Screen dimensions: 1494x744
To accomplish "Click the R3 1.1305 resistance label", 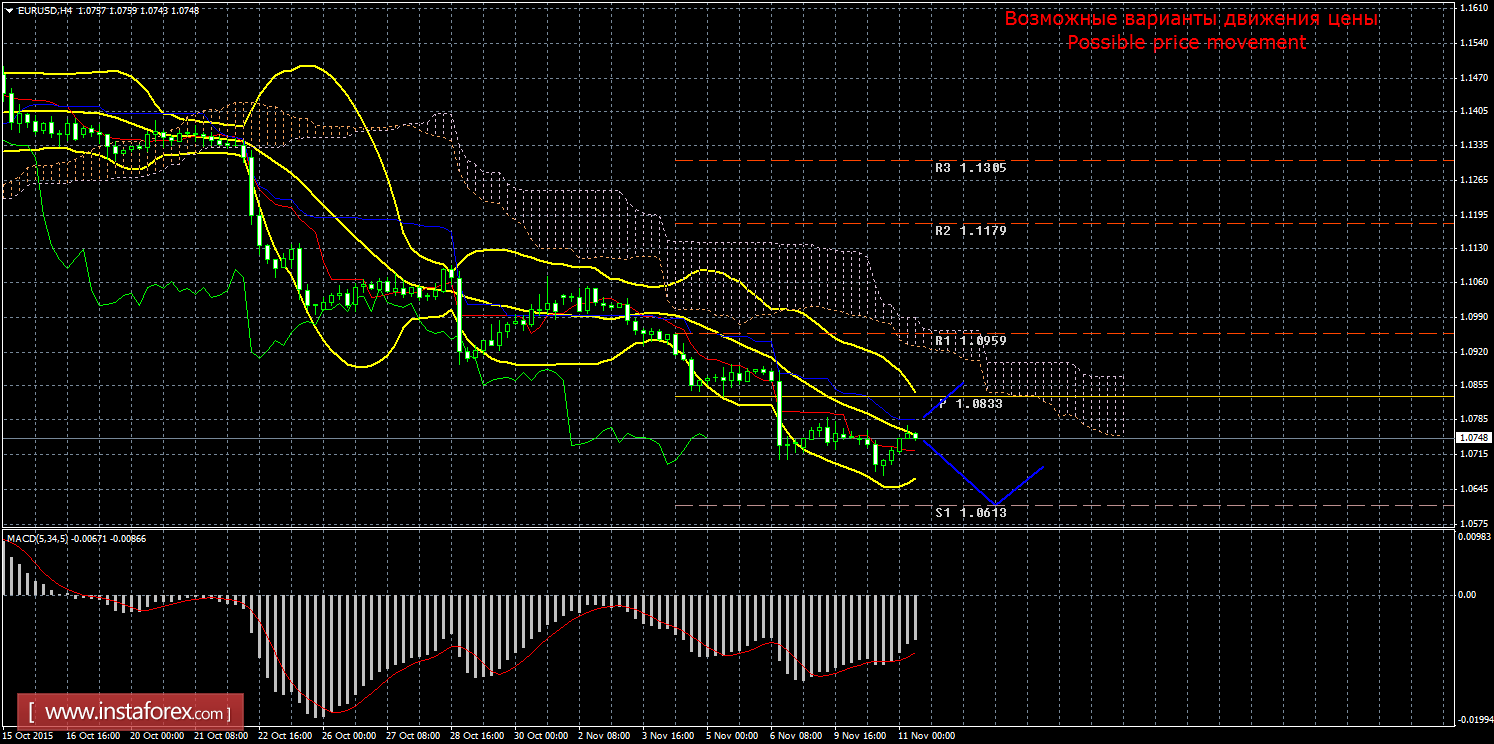I will click(x=970, y=168).
